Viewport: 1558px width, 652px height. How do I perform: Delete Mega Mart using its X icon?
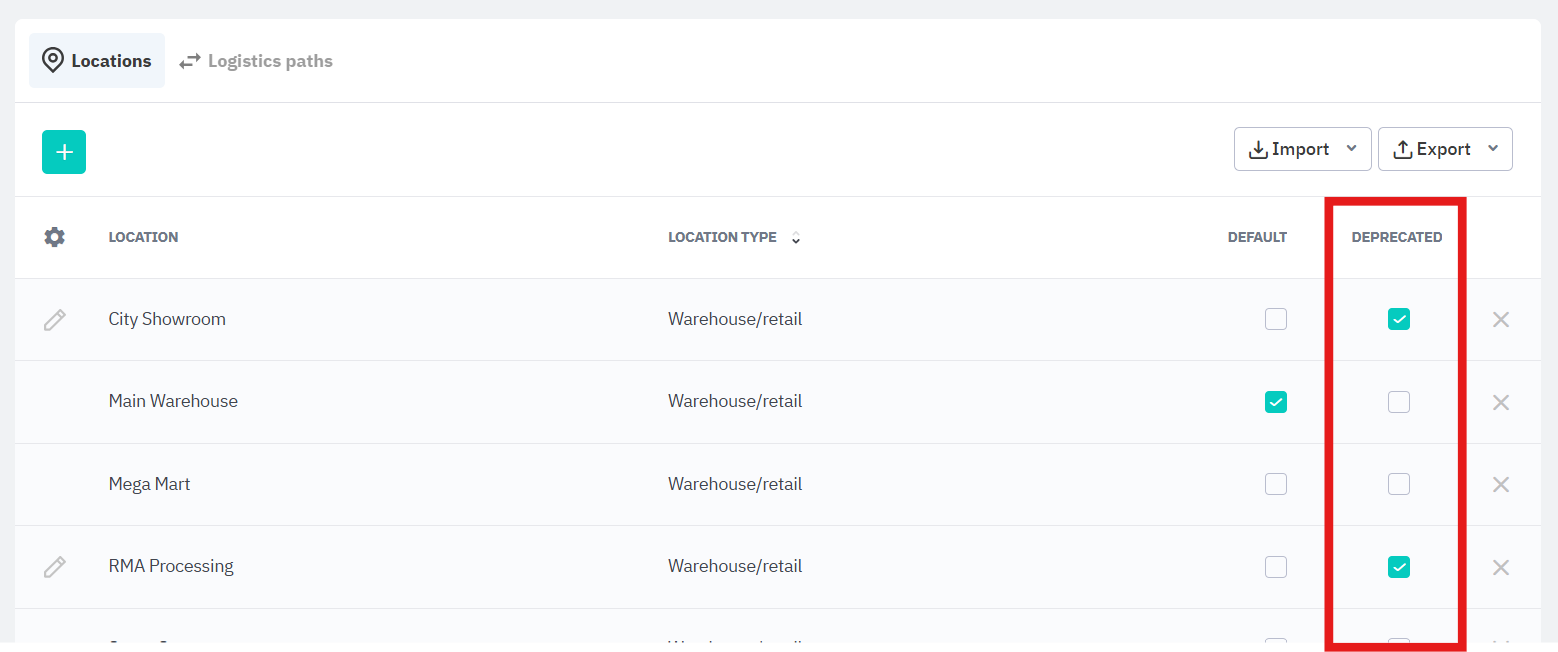point(1500,484)
